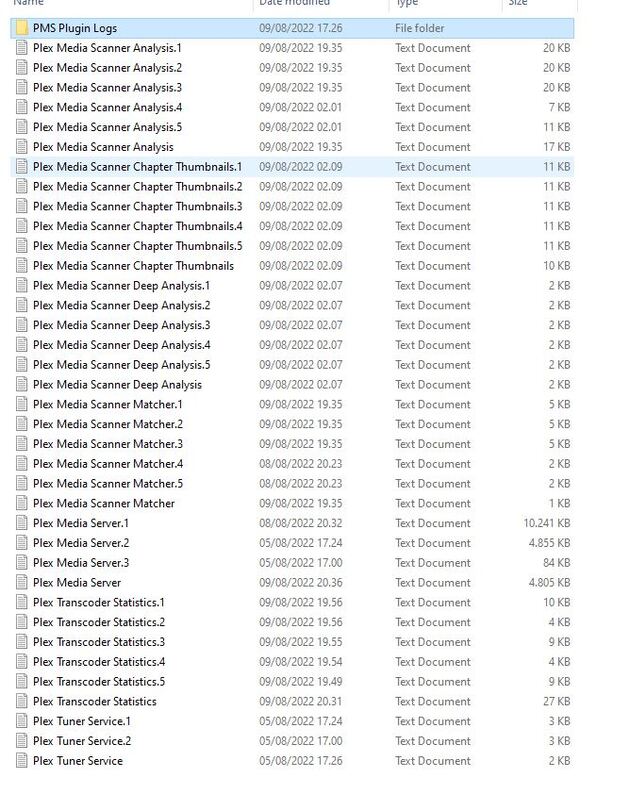This screenshot has width=629, height=794.
Task: Click the 84 KB size of Plex Media Server.3
Action: click(x=557, y=562)
